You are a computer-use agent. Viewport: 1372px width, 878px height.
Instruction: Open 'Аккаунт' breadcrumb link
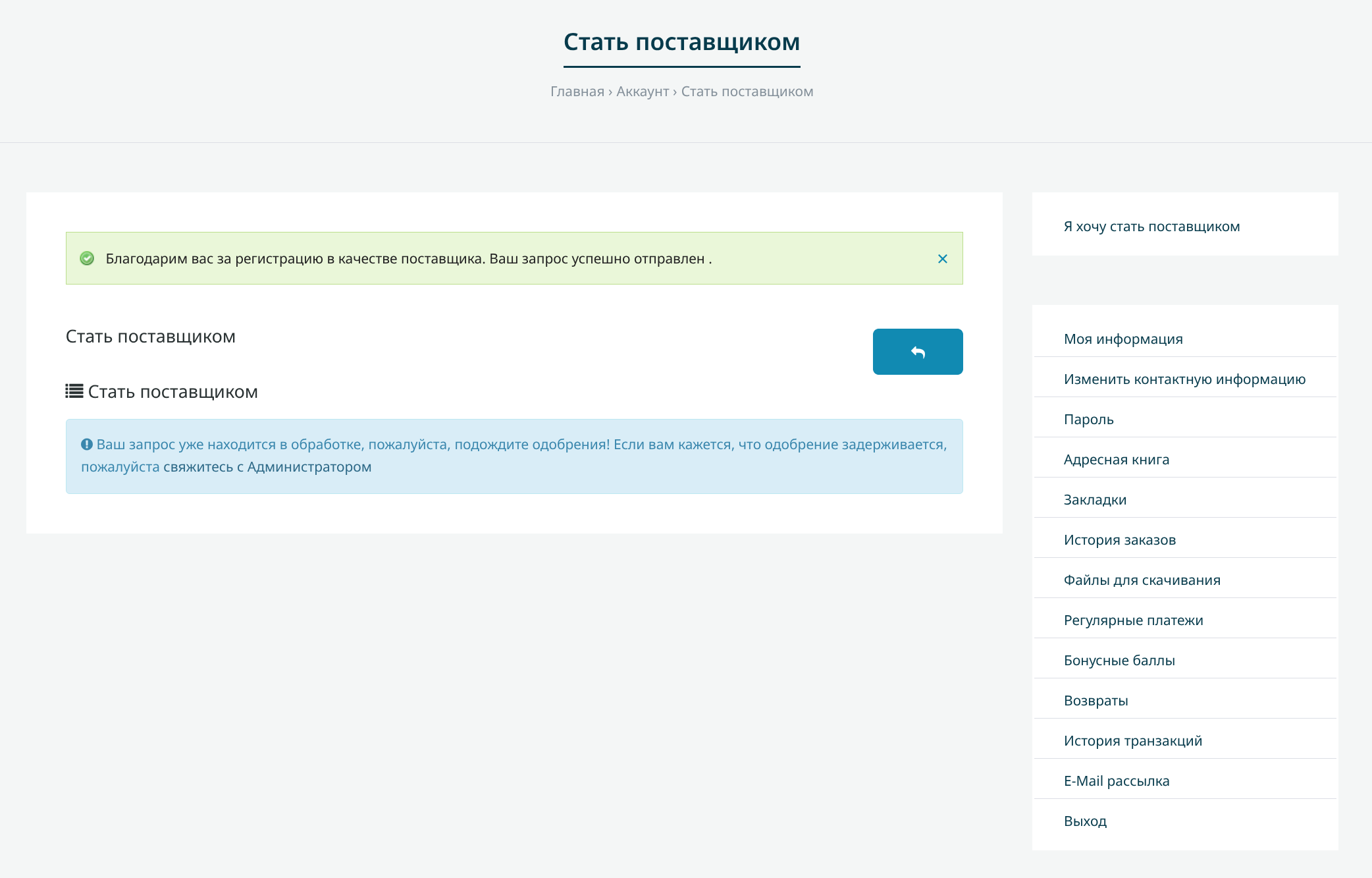pos(642,92)
